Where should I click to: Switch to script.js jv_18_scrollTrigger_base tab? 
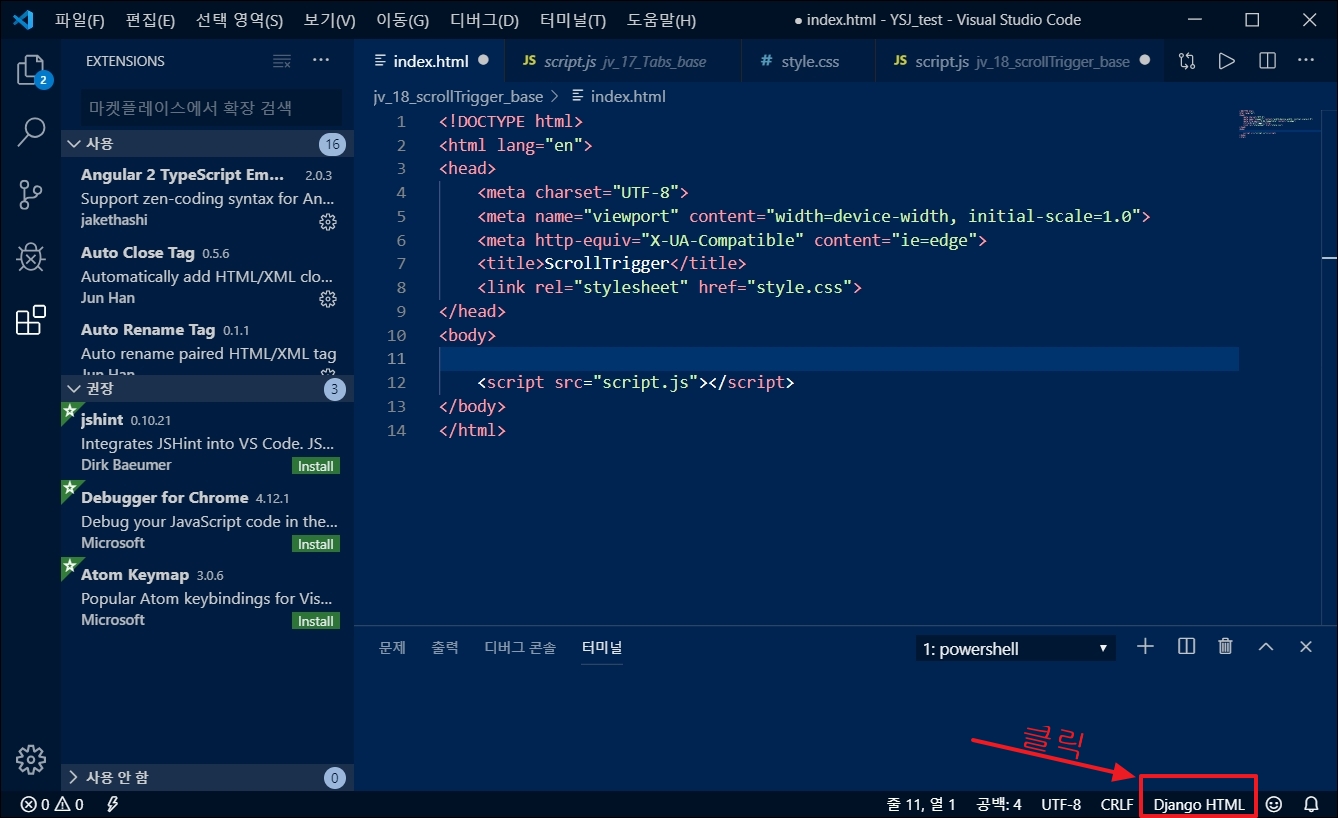coord(1020,61)
